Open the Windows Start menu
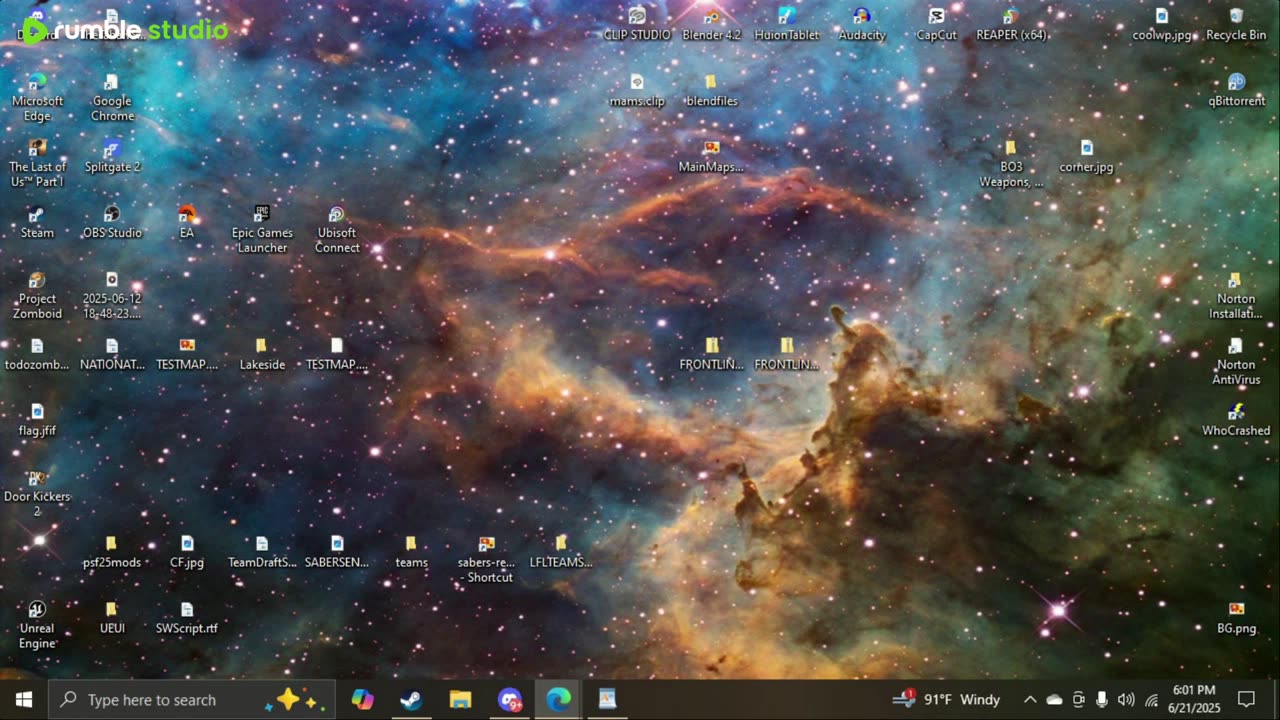The image size is (1280, 720). [x=24, y=699]
